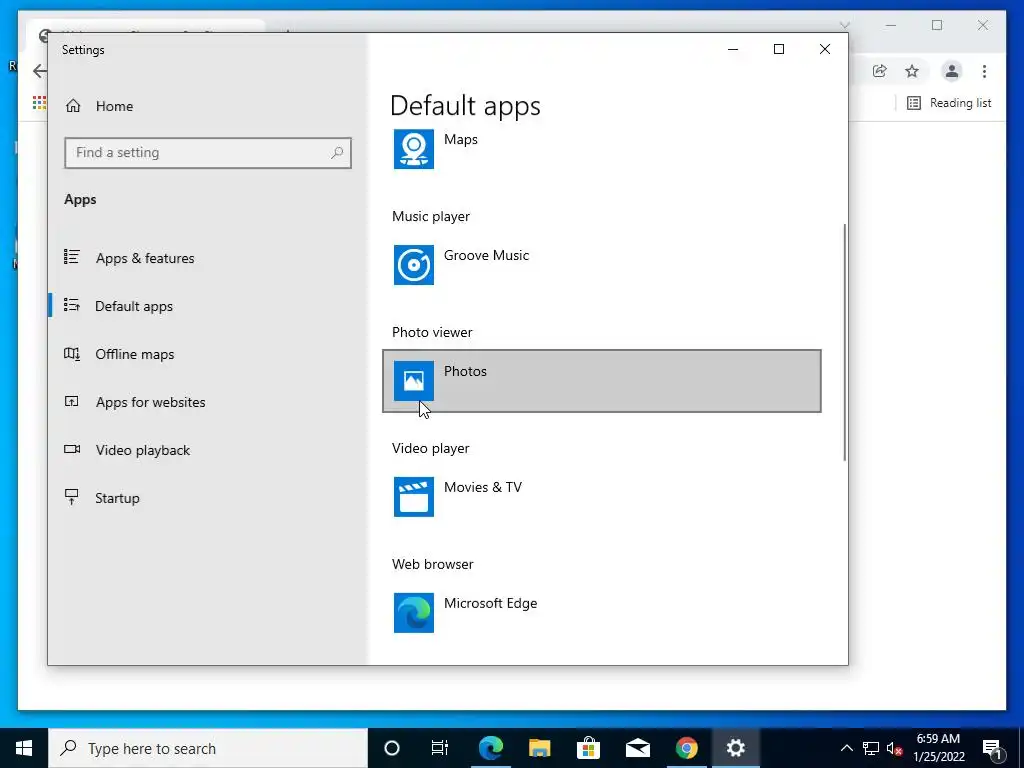Click the search magnifier in Find a setting

[337, 153]
